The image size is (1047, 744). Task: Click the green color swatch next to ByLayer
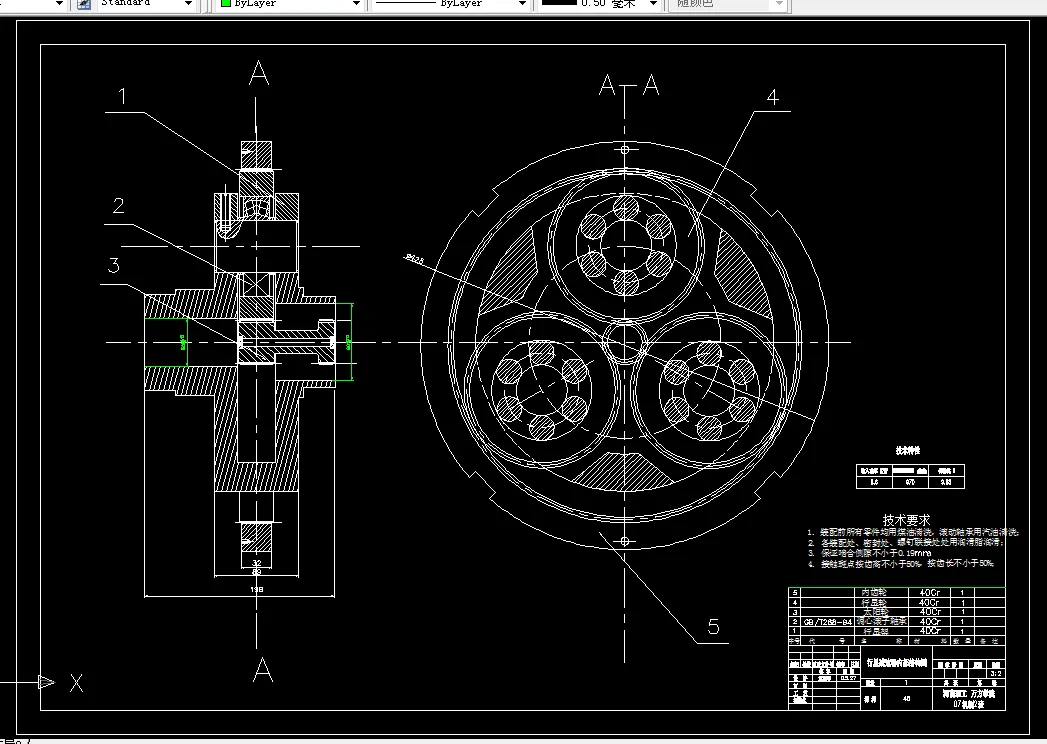coord(226,3)
